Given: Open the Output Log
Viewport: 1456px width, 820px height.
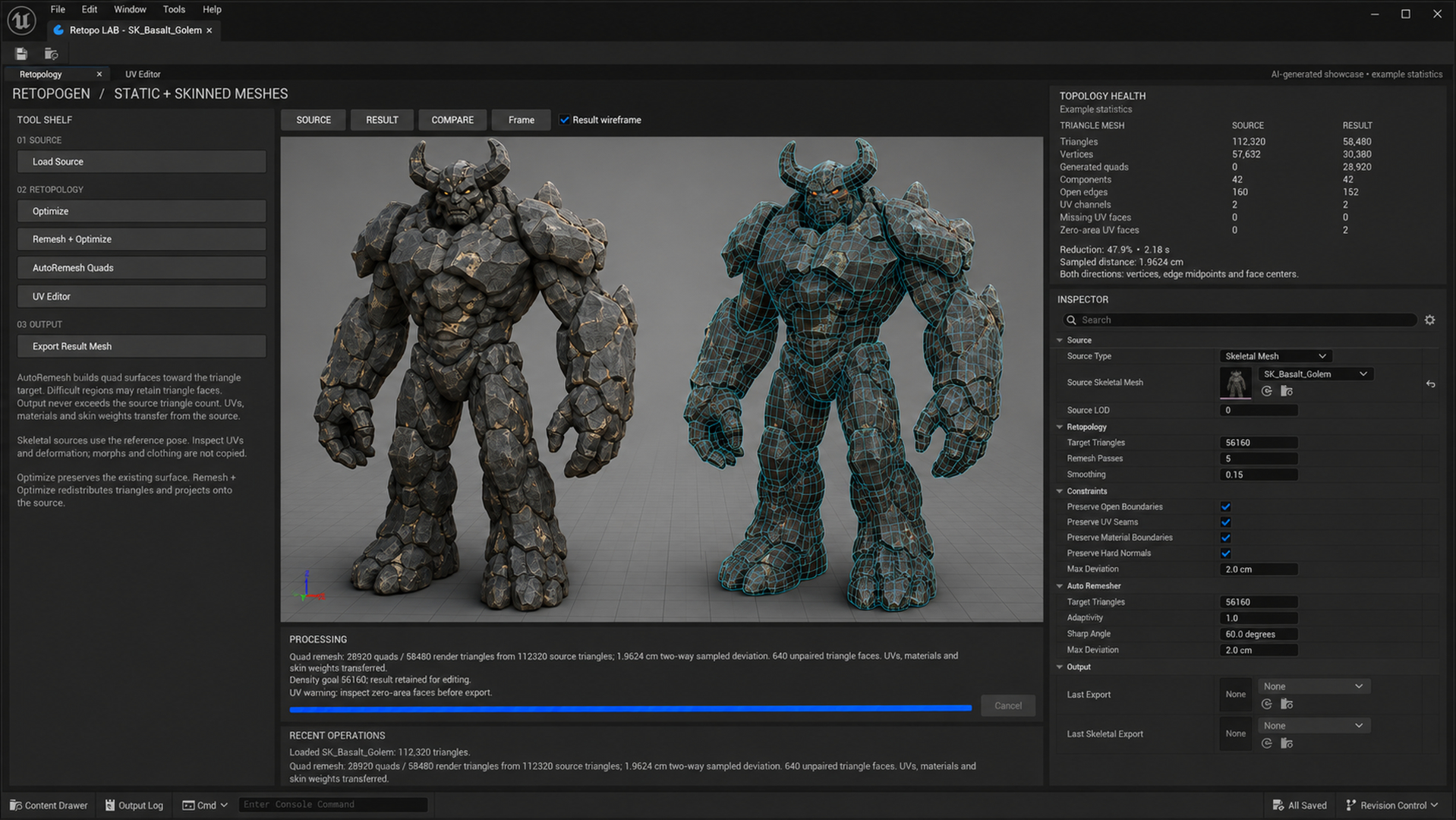Looking at the screenshot, I should (134, 805).
